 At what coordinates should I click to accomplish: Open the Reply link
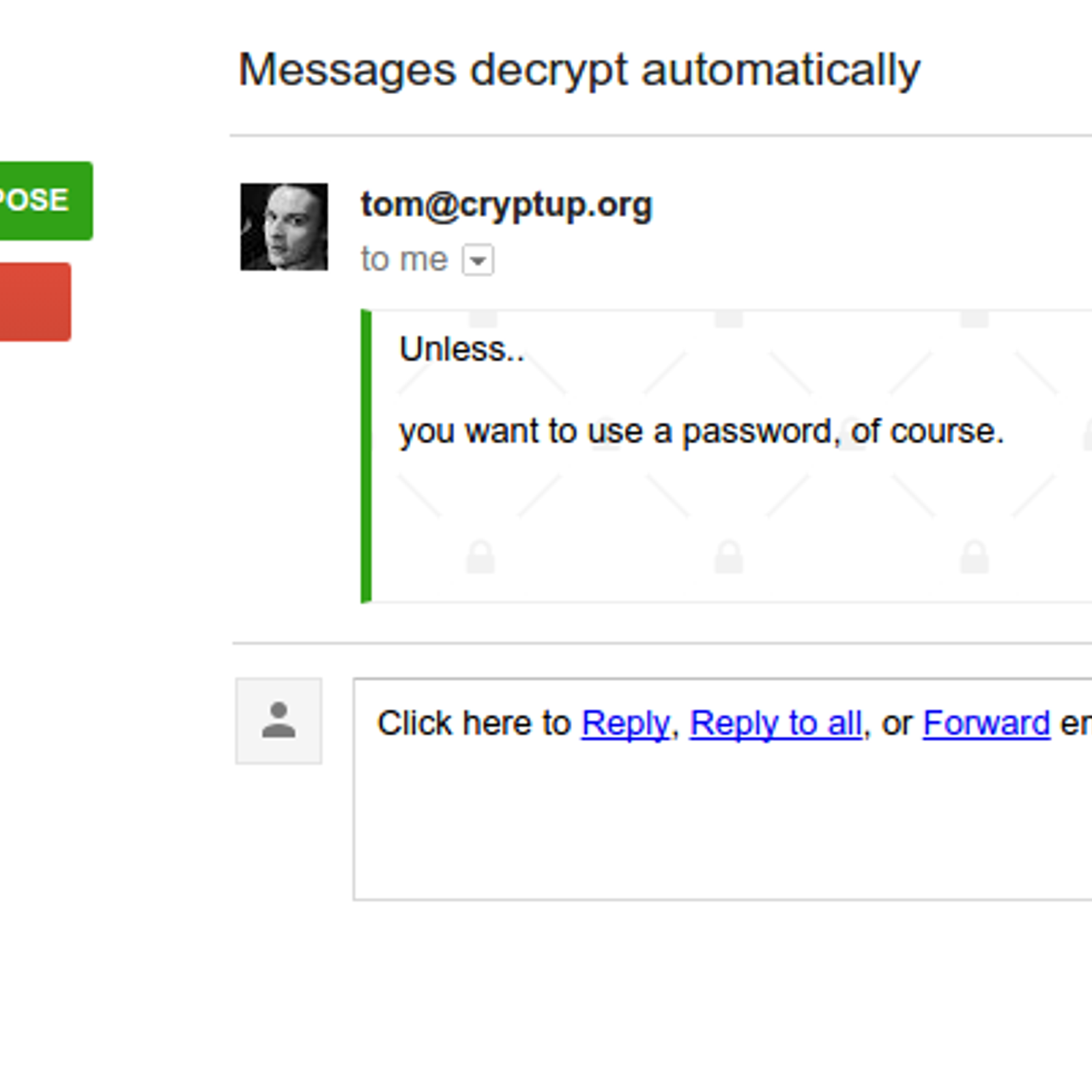(x=625, y=723)
